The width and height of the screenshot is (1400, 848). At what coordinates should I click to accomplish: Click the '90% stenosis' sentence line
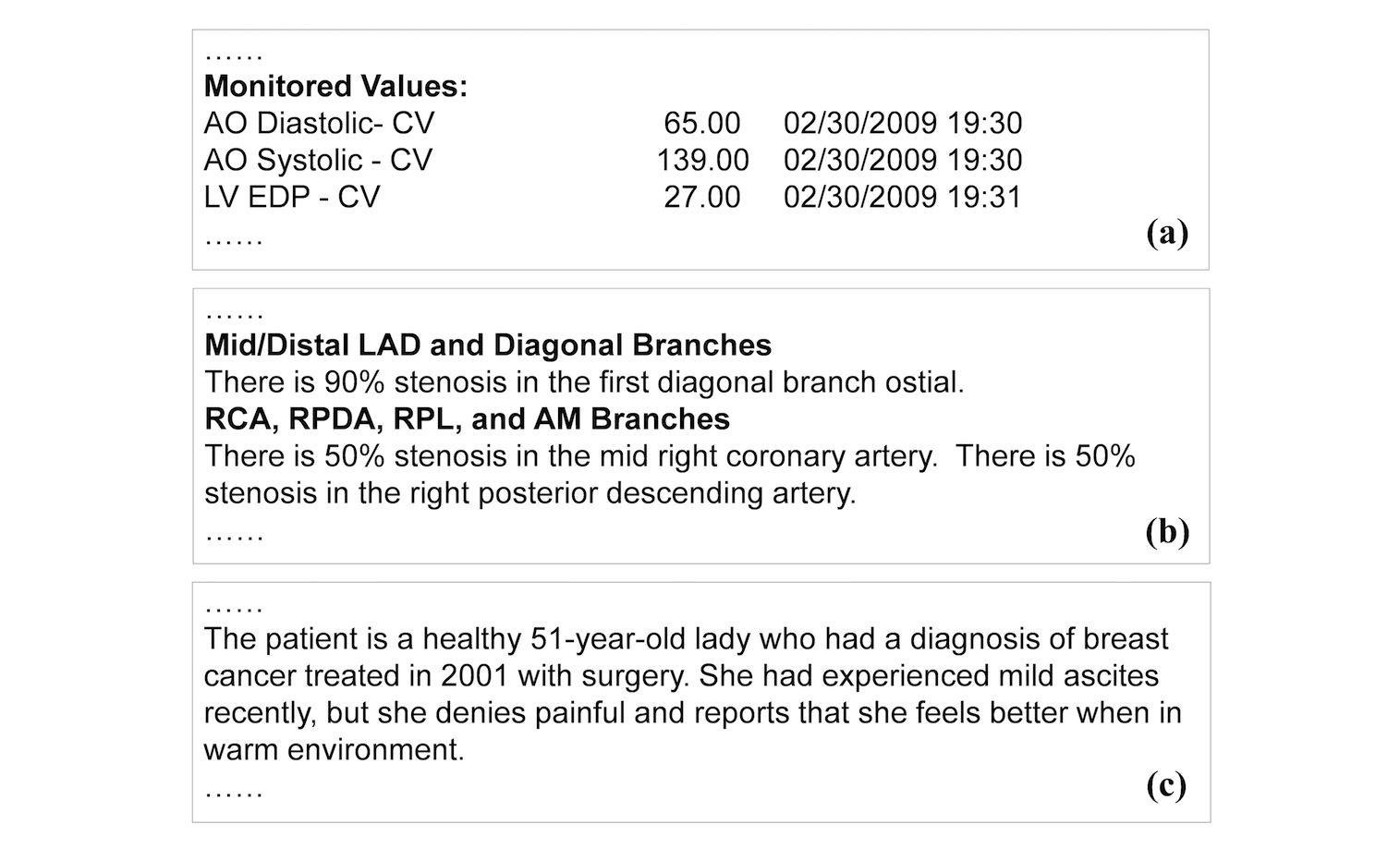[584, 382]
